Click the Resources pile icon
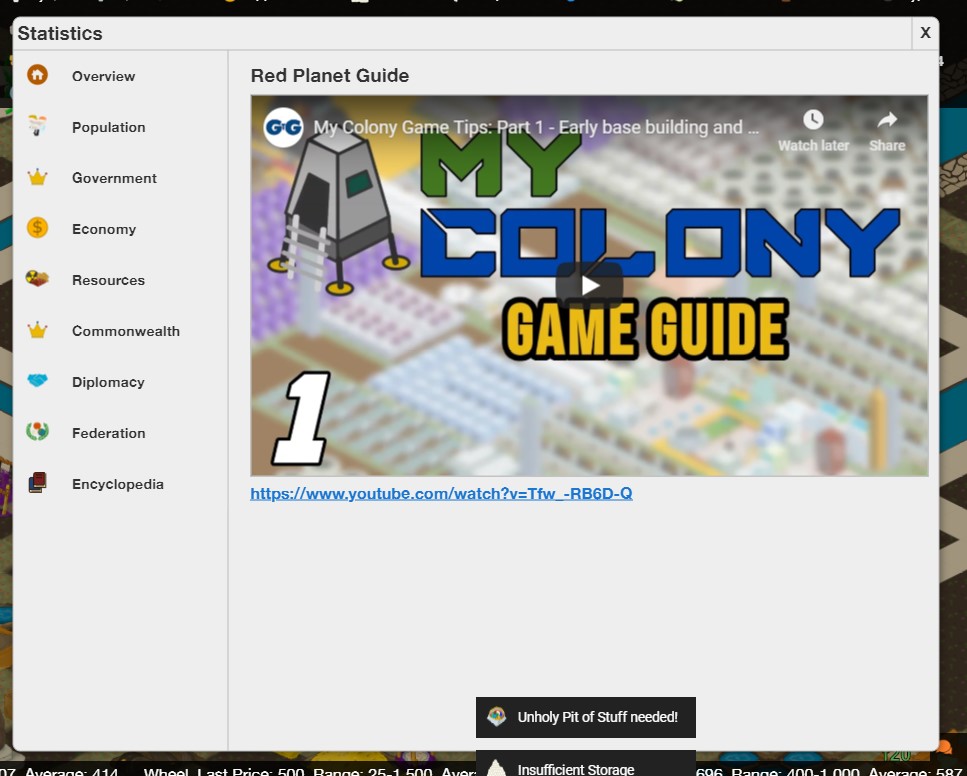The width and height of the screenshot is (967, 776). click(x=37, y=279)
